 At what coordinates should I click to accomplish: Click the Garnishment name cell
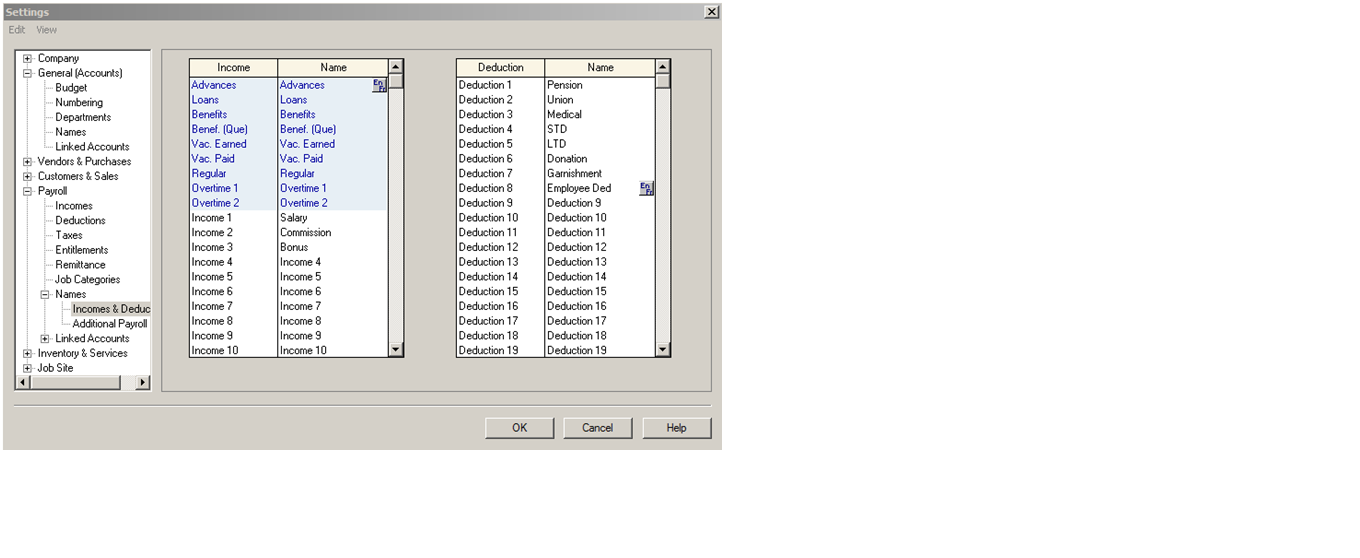pyautogui.click(x=600, y=173)
